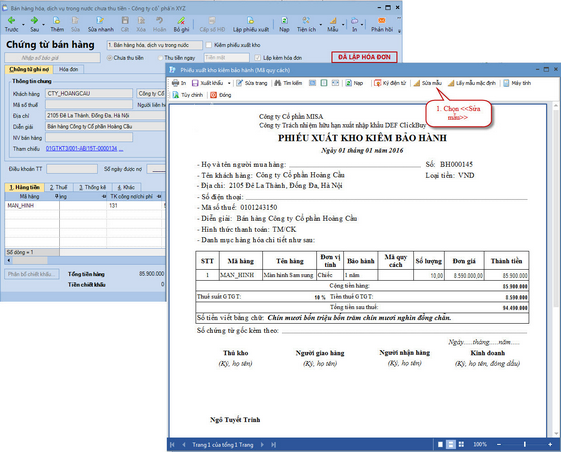
Task: Click the Sửa trang edit page icon
Action: click(x=239, y=83)
